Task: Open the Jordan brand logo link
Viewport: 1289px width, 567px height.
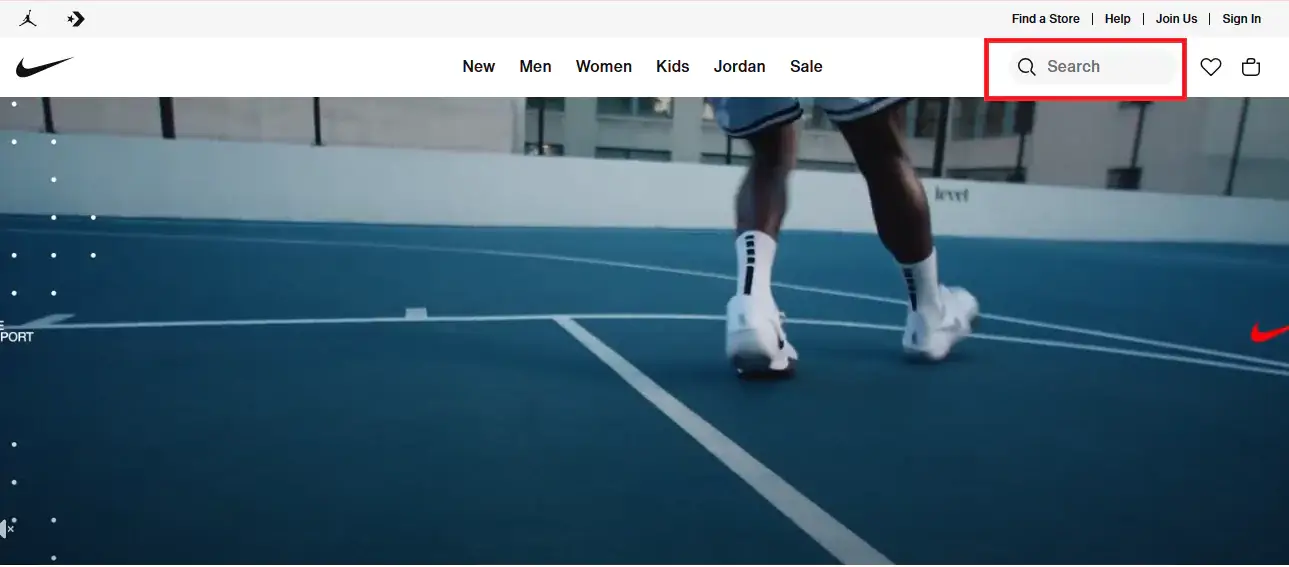Action: click(x=27, y=19)
